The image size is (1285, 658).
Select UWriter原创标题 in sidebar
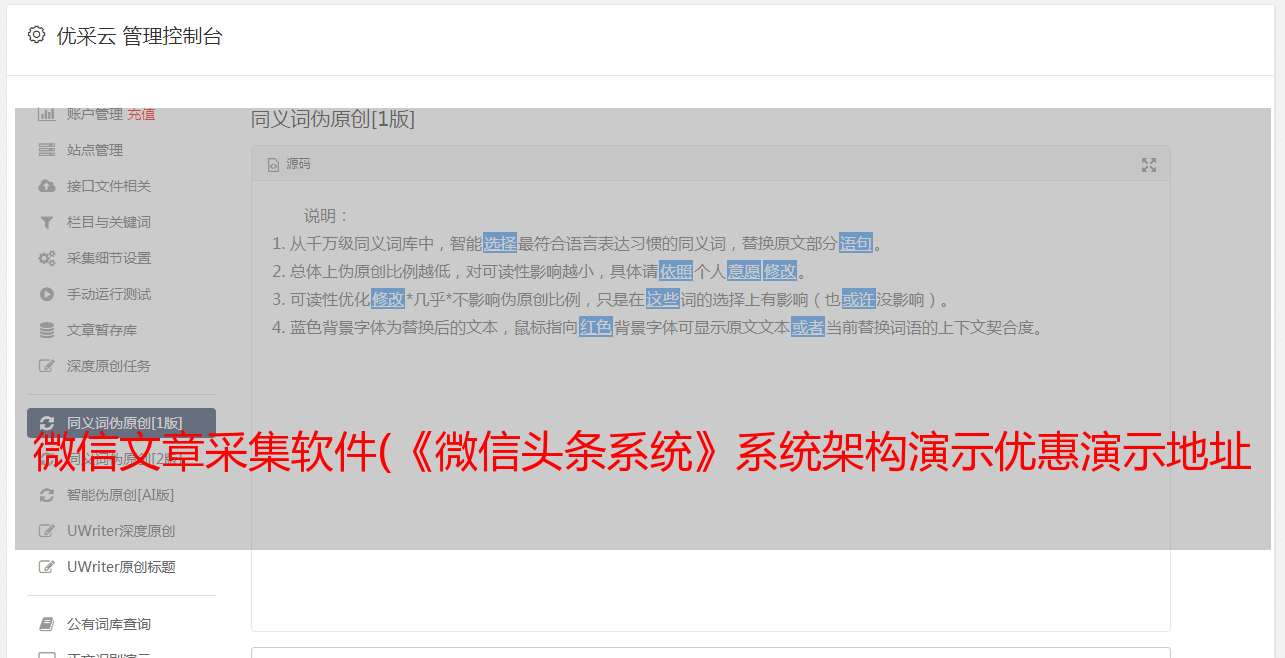tap(121, 567)
